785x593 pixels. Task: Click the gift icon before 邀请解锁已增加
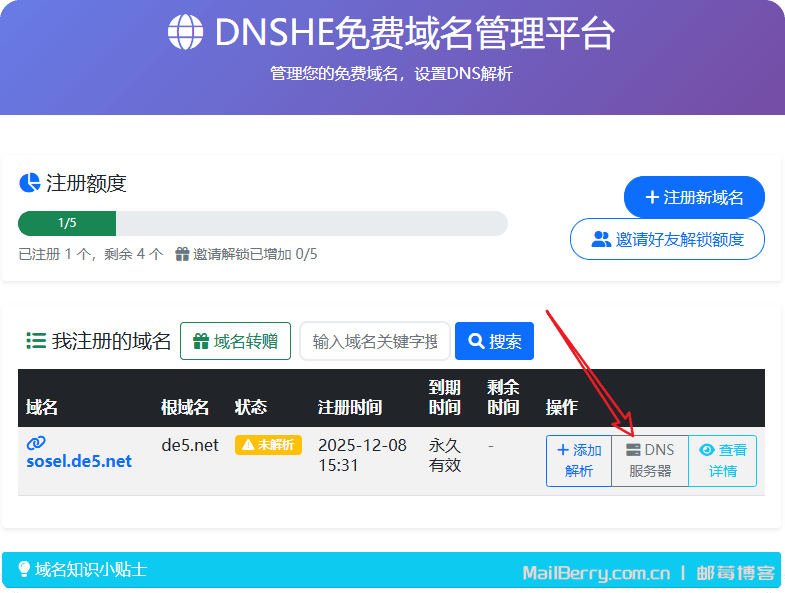182,254
